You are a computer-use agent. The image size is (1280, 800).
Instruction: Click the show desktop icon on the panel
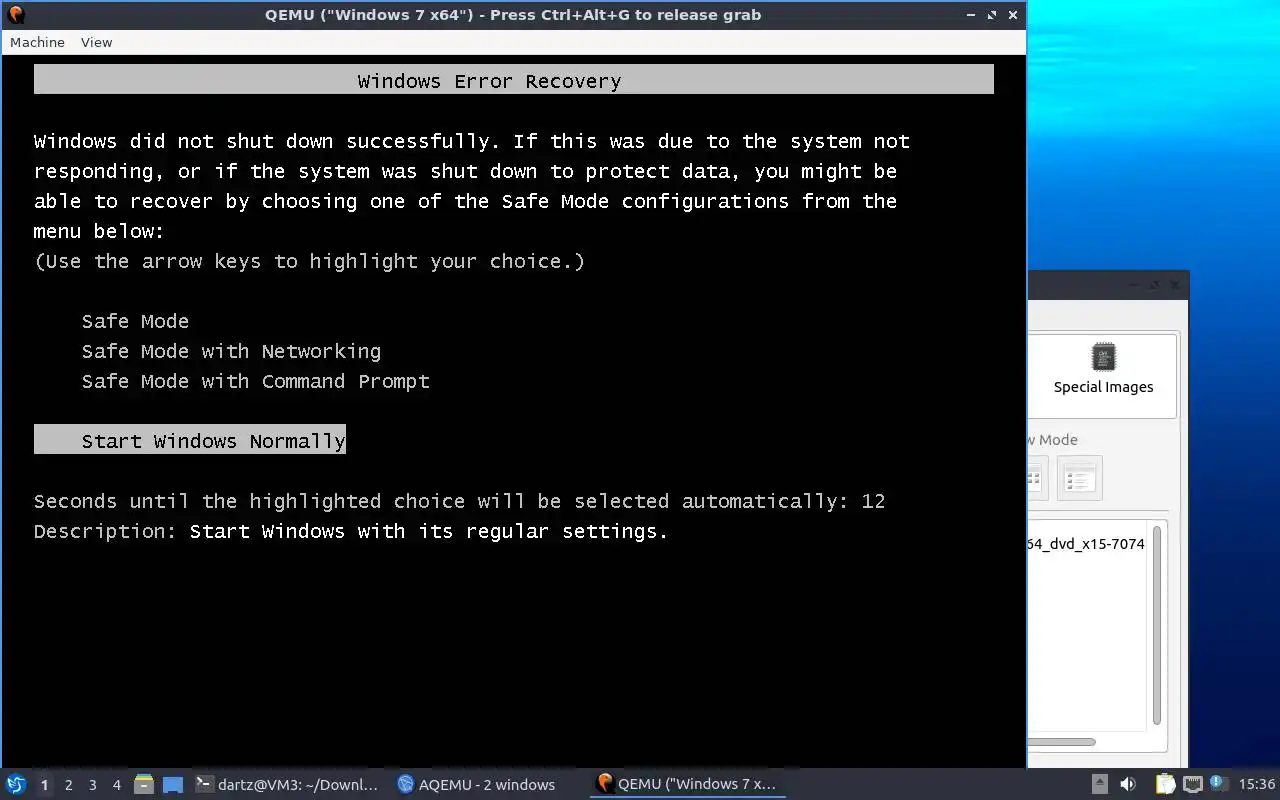(x=173, y=784)
